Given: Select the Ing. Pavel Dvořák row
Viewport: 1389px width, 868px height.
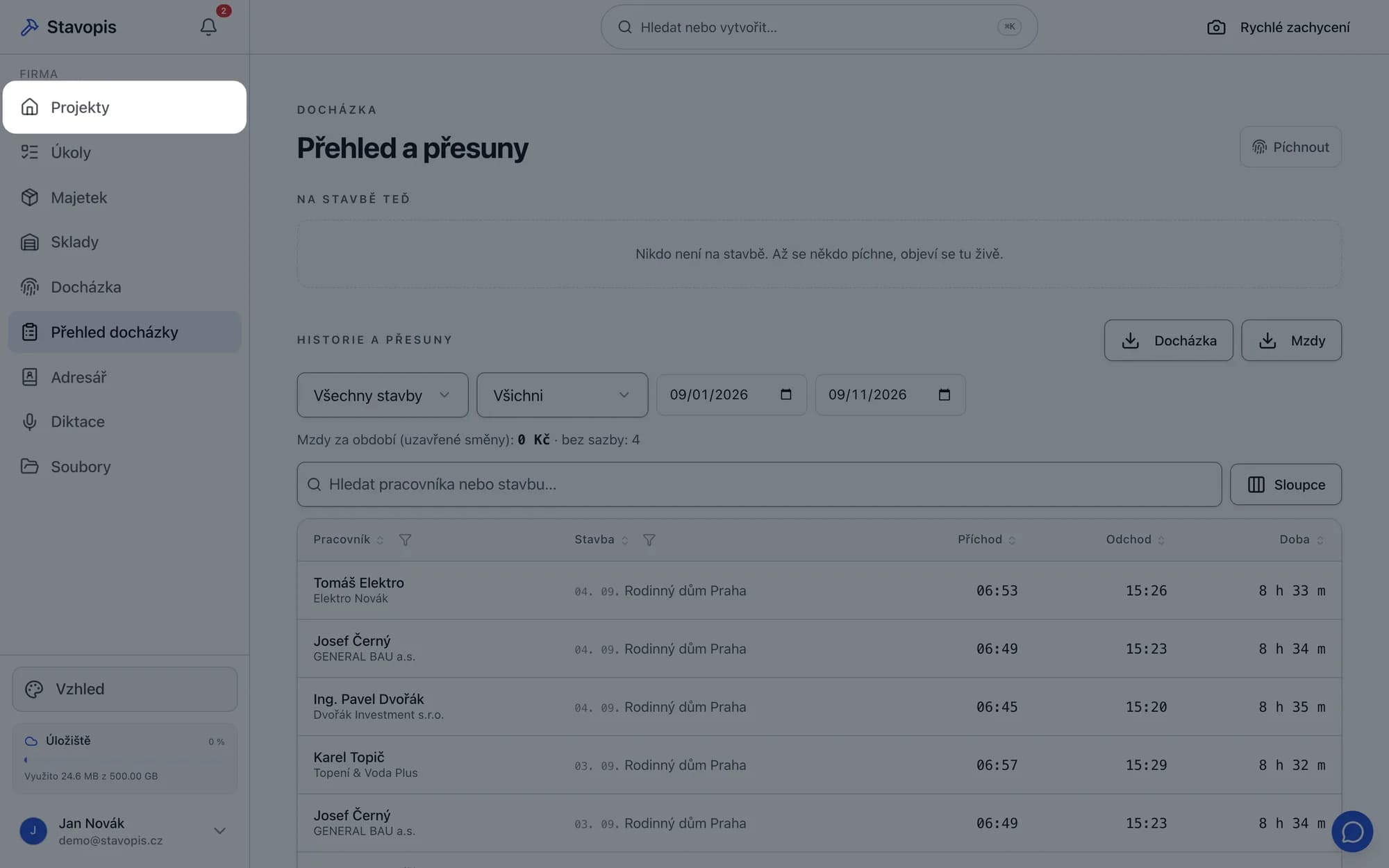Looking at the screenshot, I should [x=819, y=707].
